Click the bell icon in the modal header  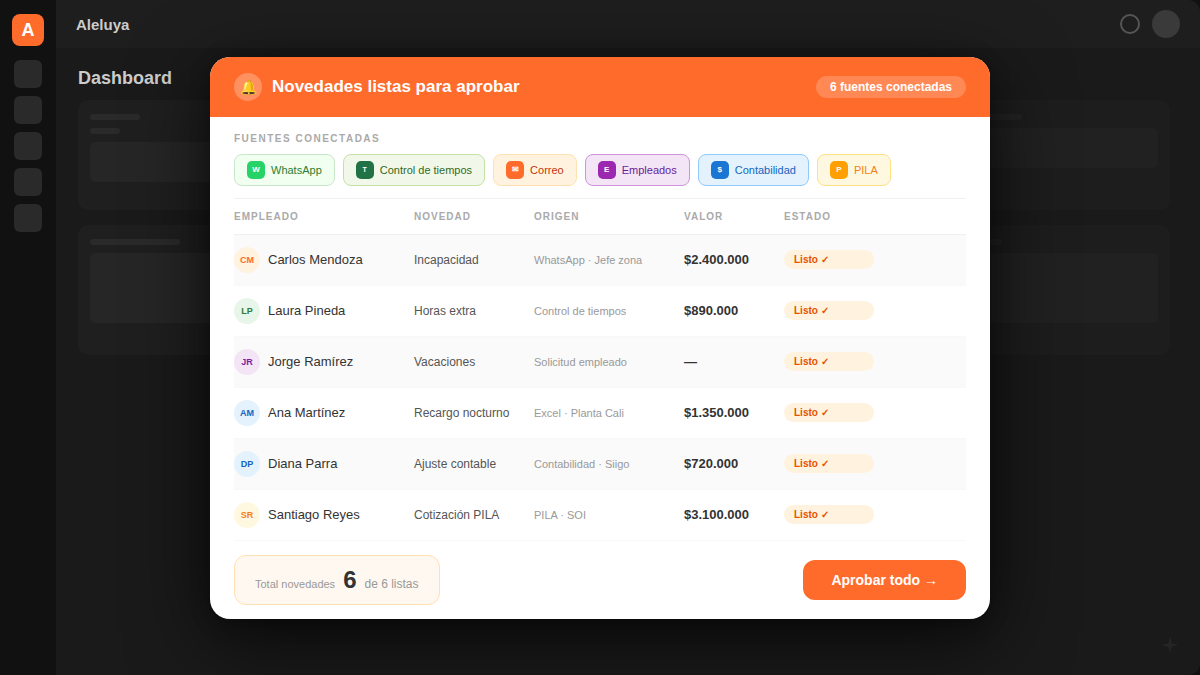pos(247,87)
